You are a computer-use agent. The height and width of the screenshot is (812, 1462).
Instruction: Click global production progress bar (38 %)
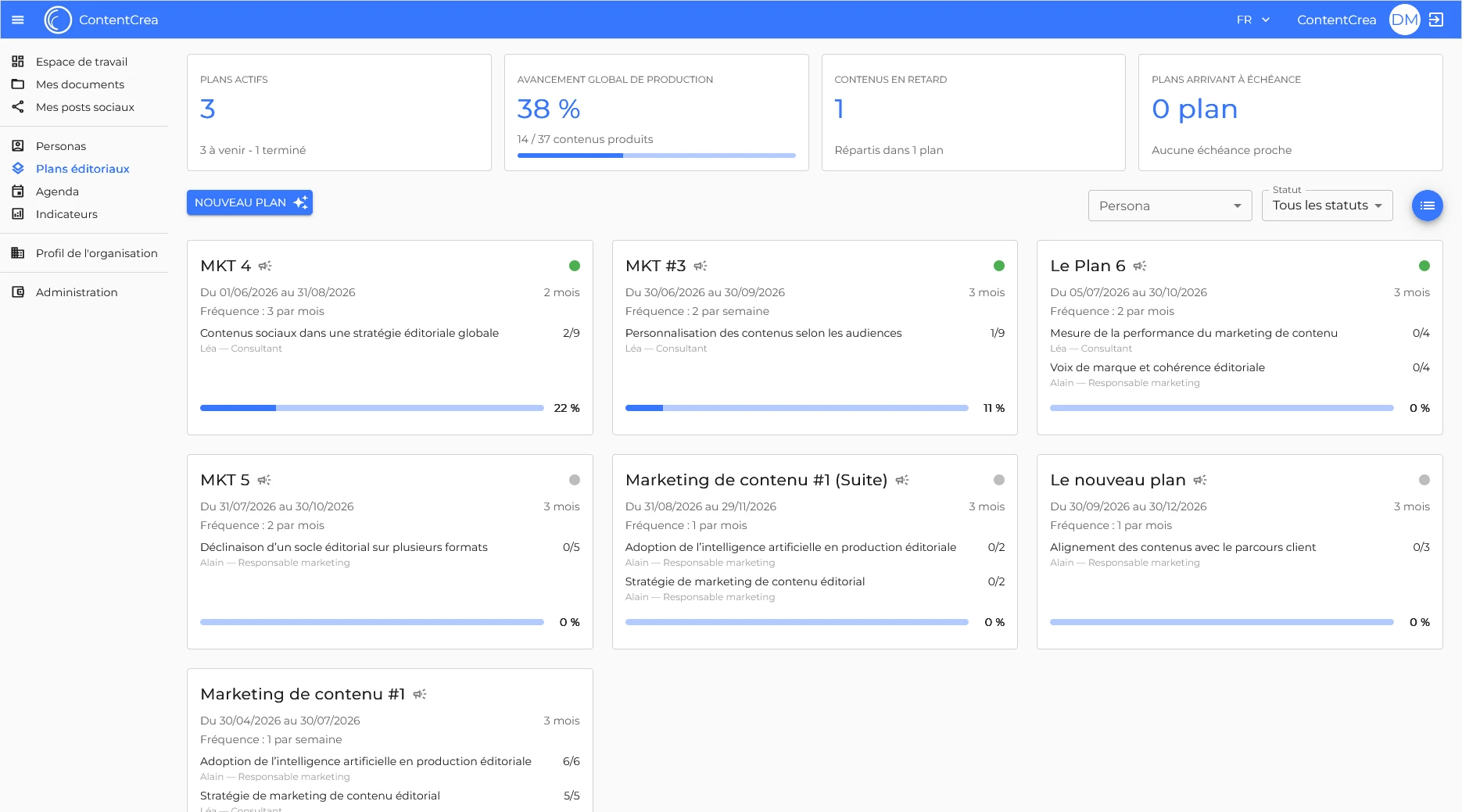[x=657, y=156]
